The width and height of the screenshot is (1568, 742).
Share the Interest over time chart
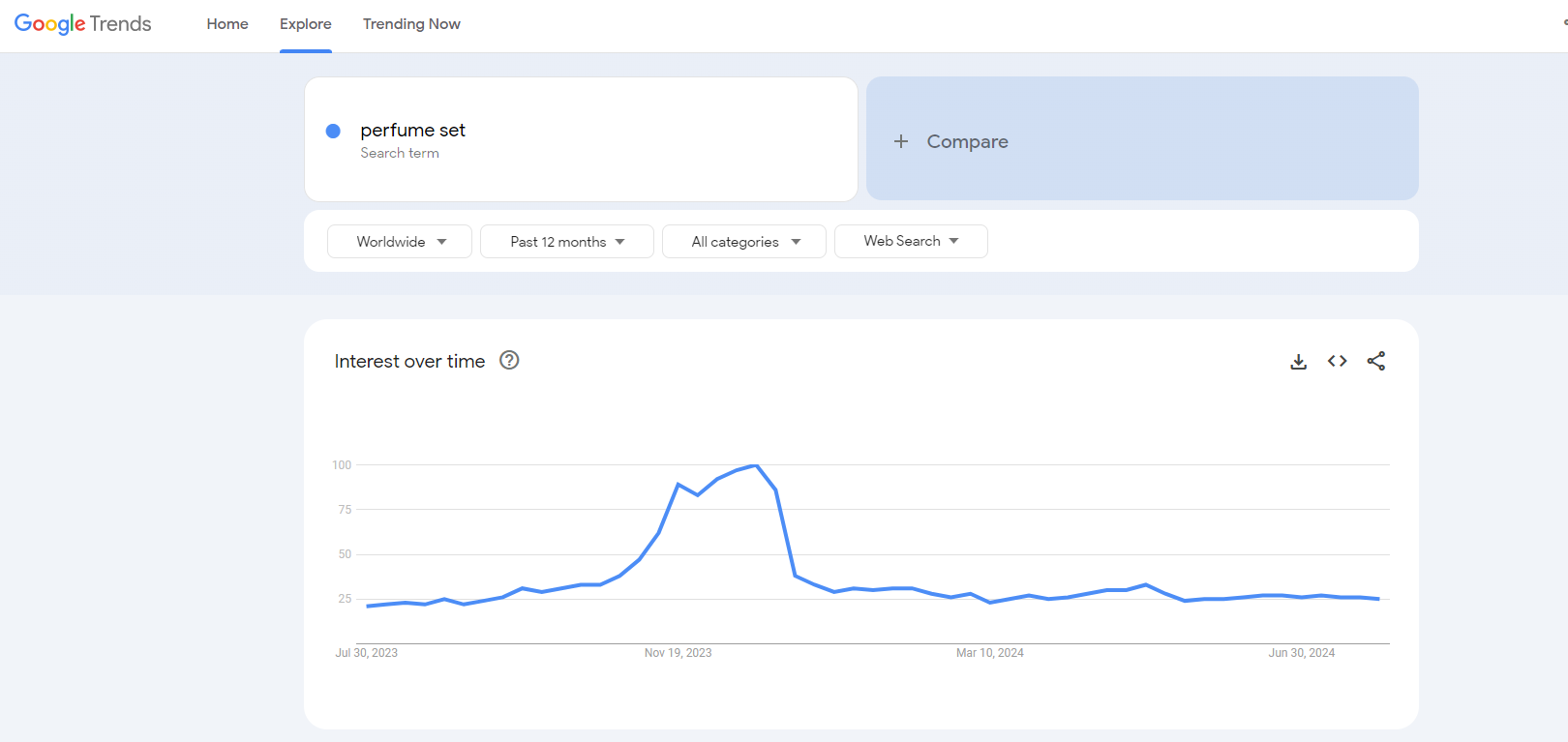coord(1376,361)
